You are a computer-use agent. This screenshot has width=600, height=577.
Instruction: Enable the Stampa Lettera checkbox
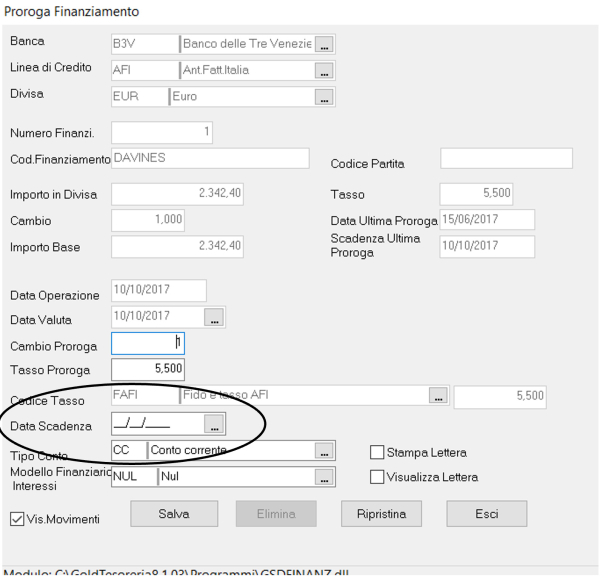378,452
